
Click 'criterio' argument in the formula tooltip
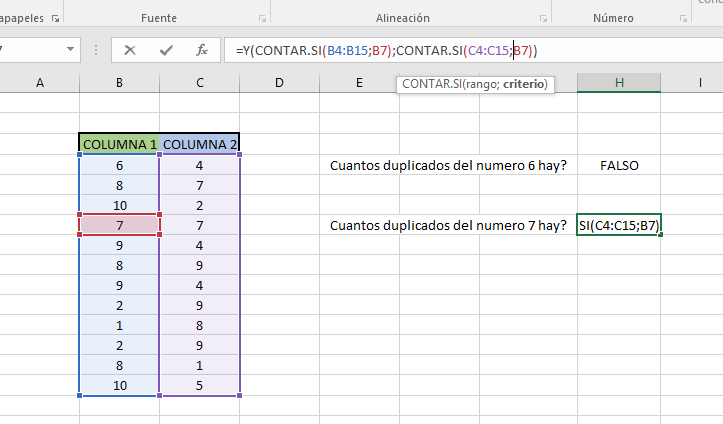point(525,85)
